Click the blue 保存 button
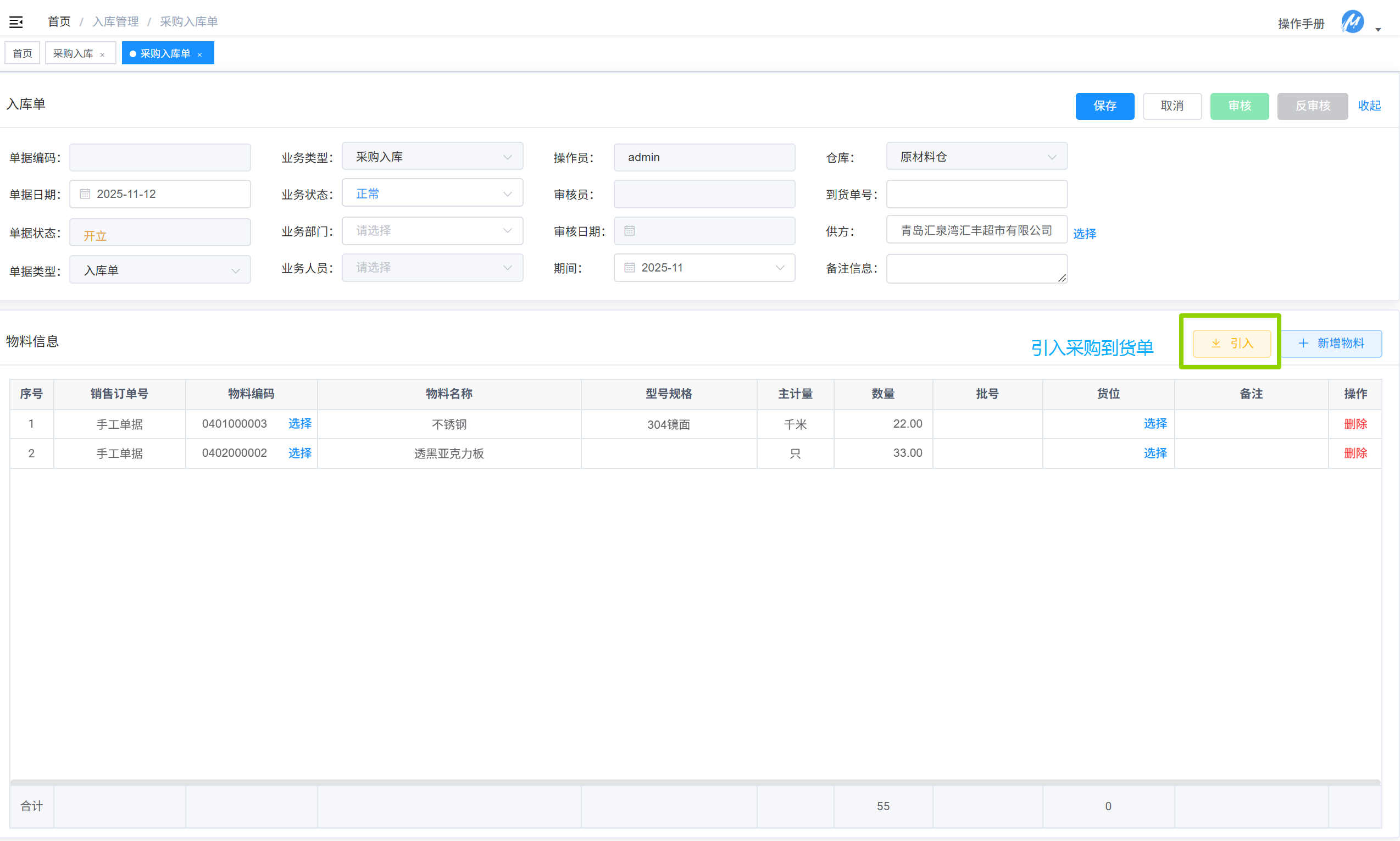 tap(1104, 106)
